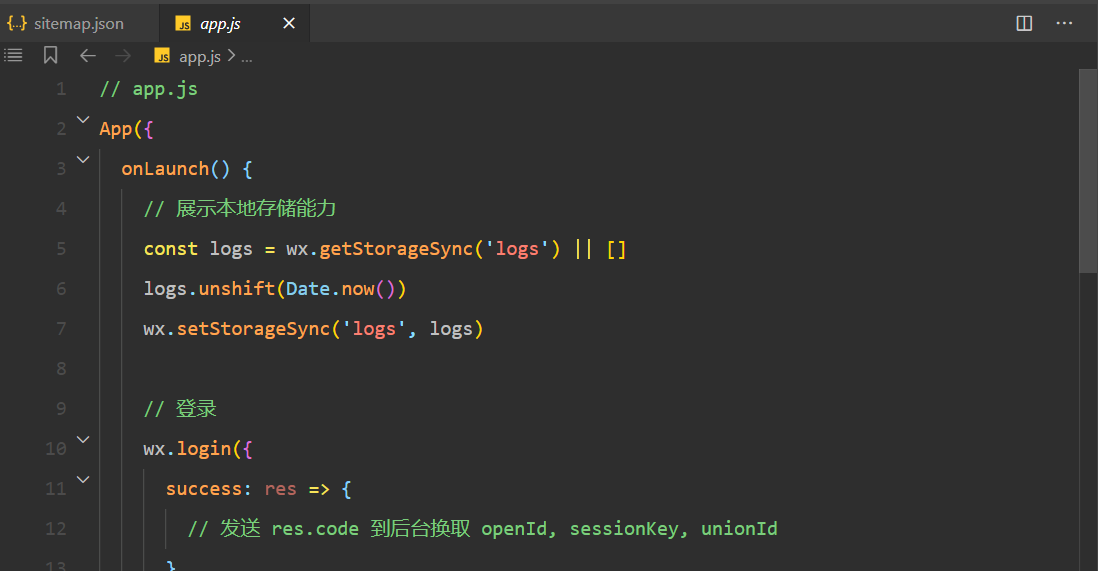Click 'sessionKey' in the line 12 comment
Image resolution: width=1098 pixels, height=571 pixels.
(623, 529)
